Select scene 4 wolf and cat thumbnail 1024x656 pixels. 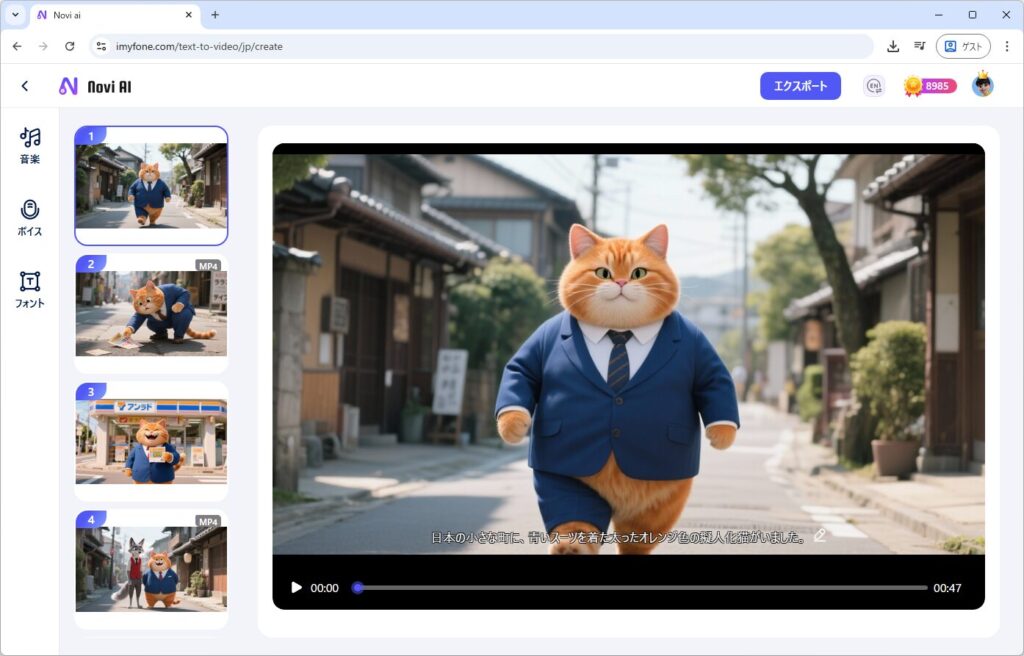(x=151, y=568)
